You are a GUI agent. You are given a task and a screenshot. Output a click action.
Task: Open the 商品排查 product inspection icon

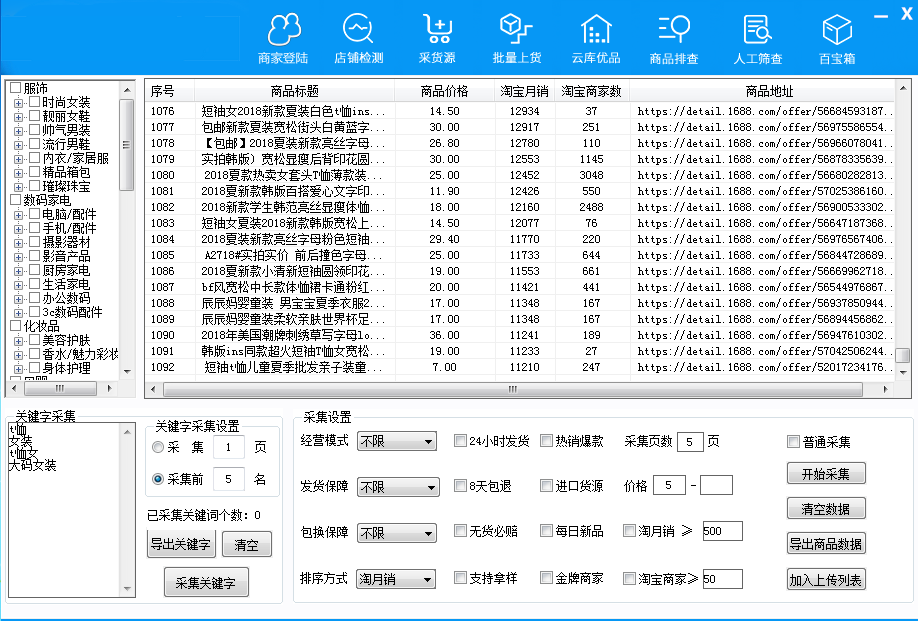(x=674, y=39)
